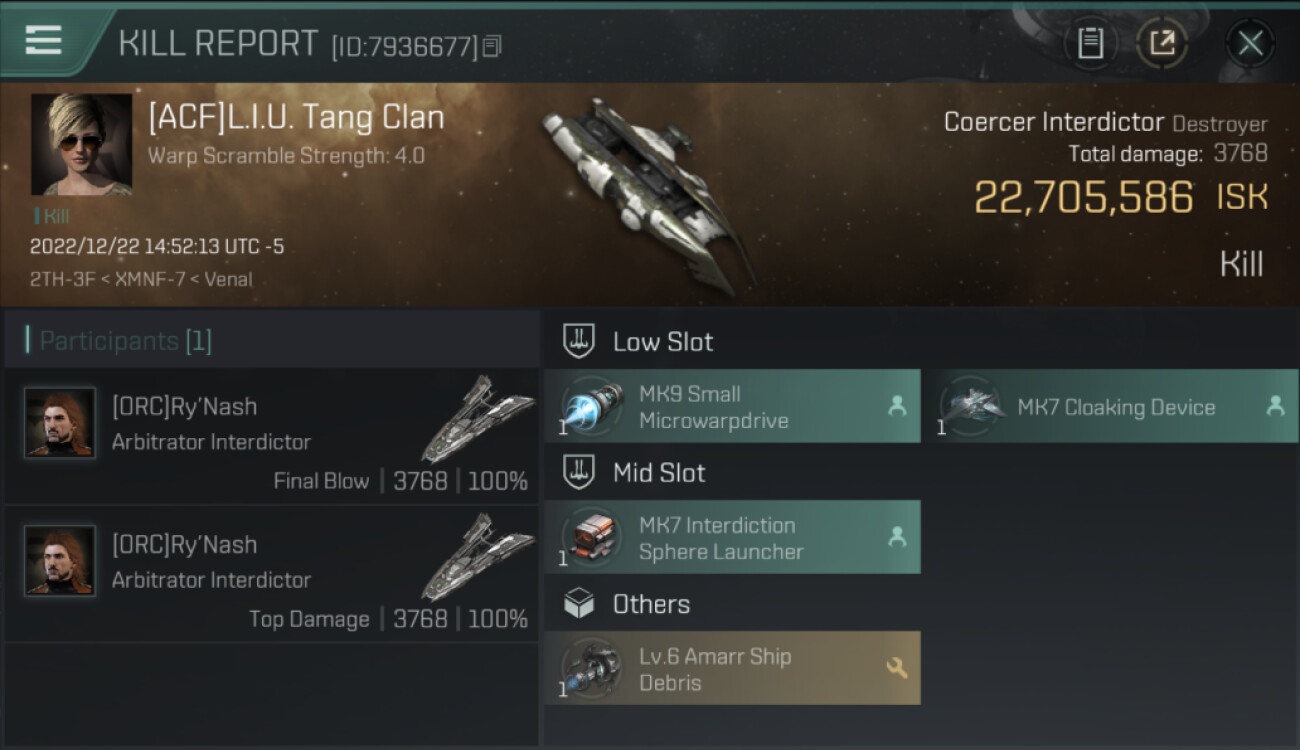This screenshot has width=1300, height=750.
Task: Click the person icon on Microwarpdrive row
Action: pos(897,406)
